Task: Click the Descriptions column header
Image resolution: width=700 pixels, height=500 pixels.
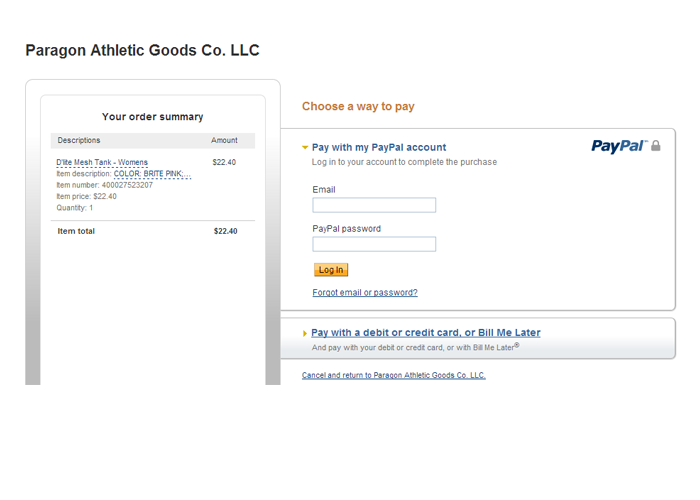Action: (x=79, y=140)
